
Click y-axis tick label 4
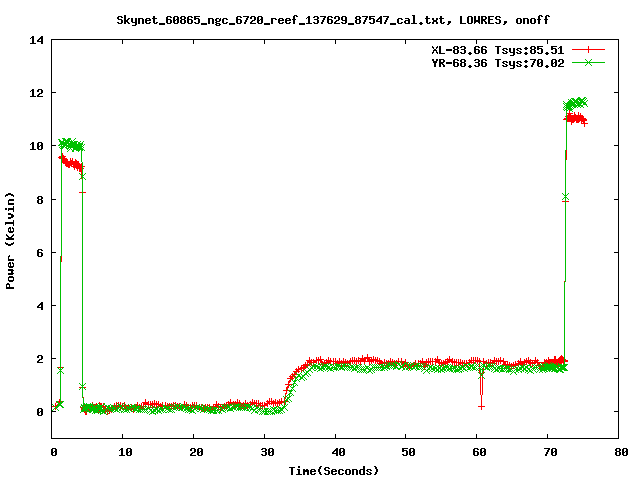click(x=40, y=306)
